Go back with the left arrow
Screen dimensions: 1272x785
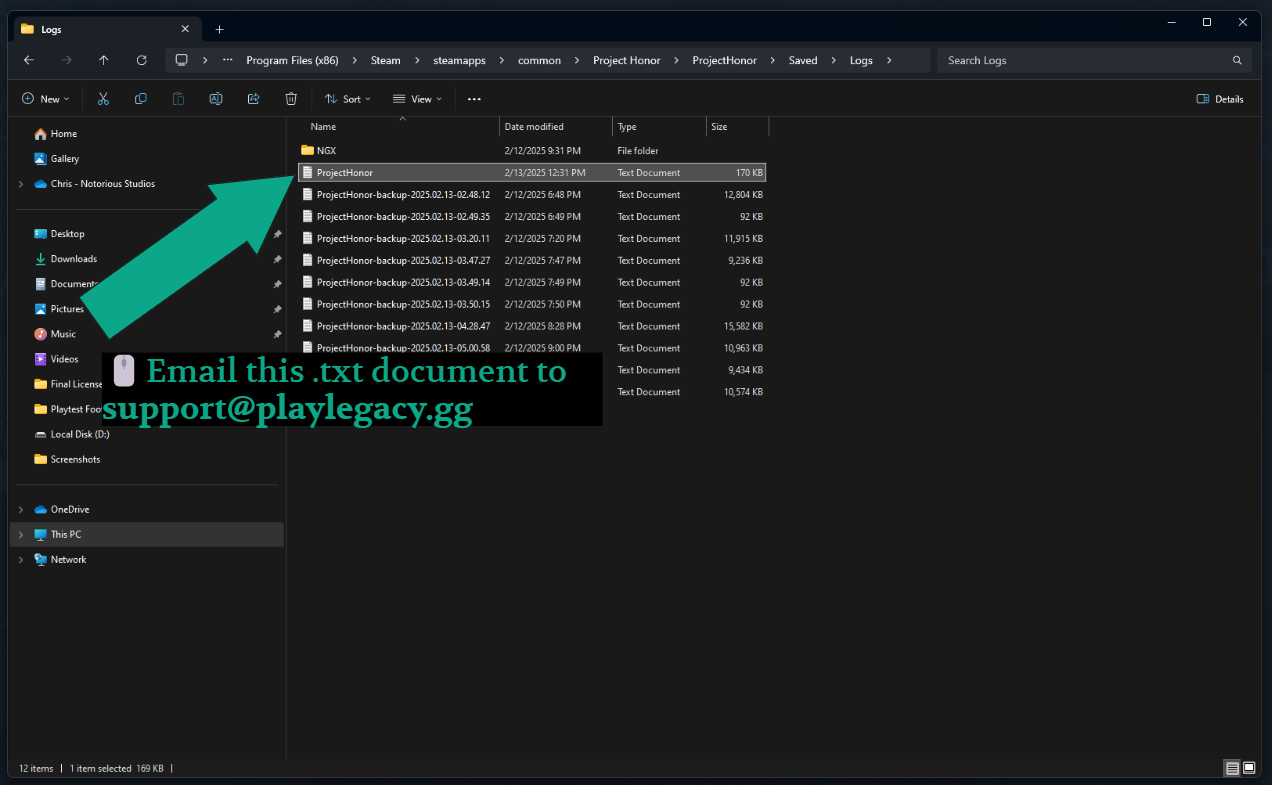(x=28, y=60)
